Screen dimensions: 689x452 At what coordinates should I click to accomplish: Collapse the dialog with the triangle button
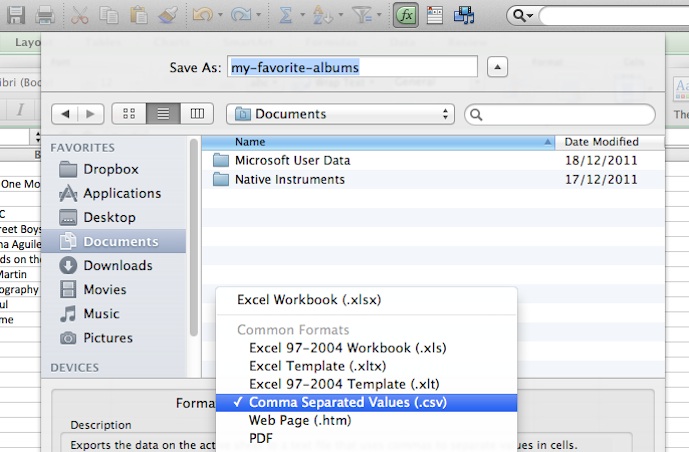coord(497,67)
